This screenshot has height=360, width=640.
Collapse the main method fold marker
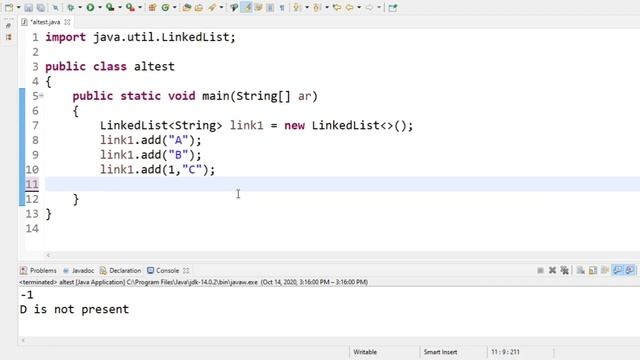tap(42, 96)
